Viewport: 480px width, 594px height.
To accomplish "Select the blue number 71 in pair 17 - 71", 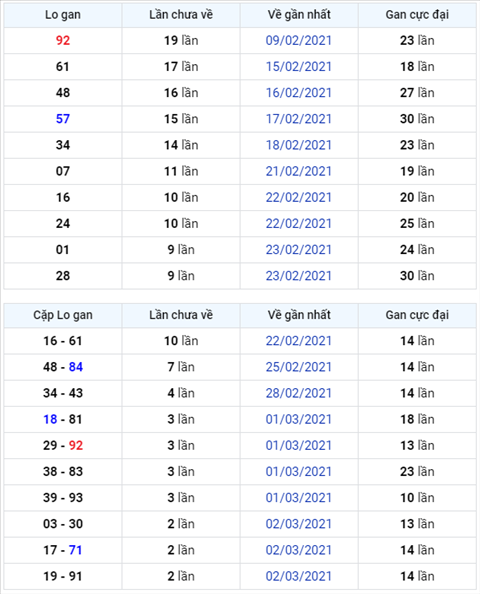I will pyautogui.click(x=75, y=550).
